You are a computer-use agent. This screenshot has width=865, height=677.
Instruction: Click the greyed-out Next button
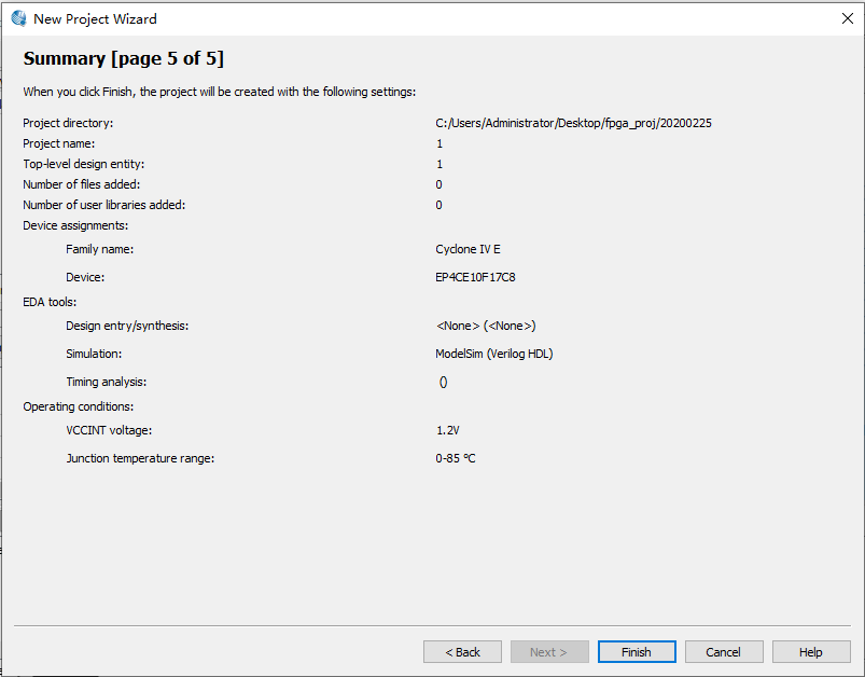tap(548, 652)
